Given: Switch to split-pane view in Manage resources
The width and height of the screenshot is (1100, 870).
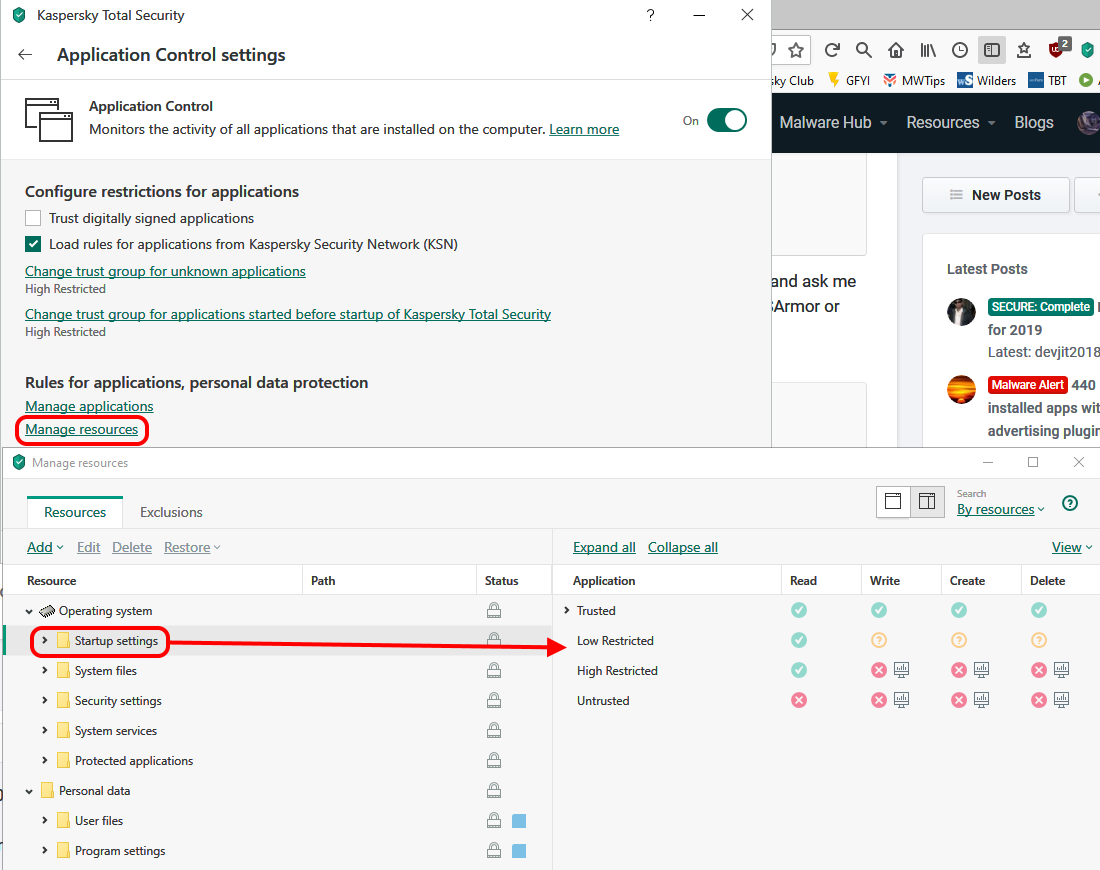Looking at the screenshot, I should click(927, 501).
